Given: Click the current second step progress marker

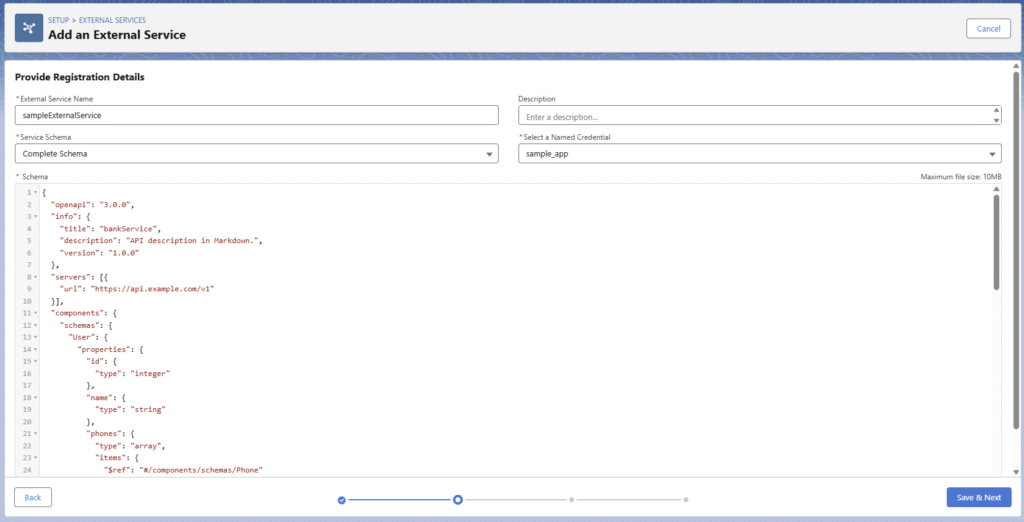Looking at the screenshot, I should pyautogui.click(x=457, y=498).
